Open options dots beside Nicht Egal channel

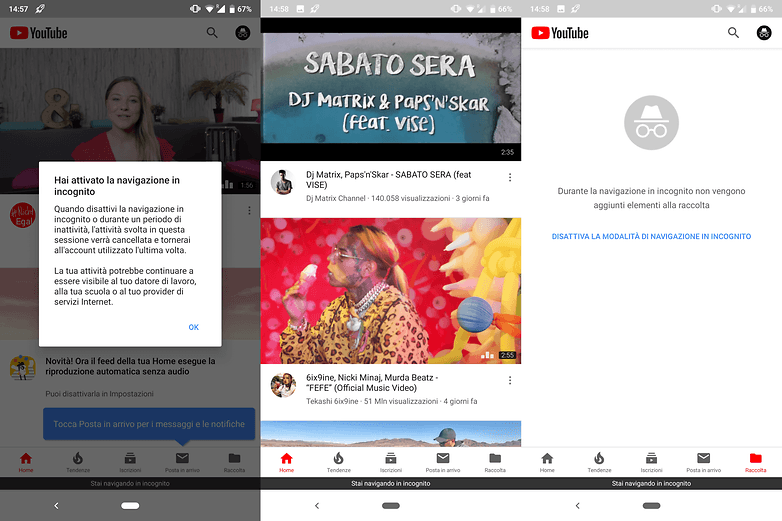(x=249, y=210)
